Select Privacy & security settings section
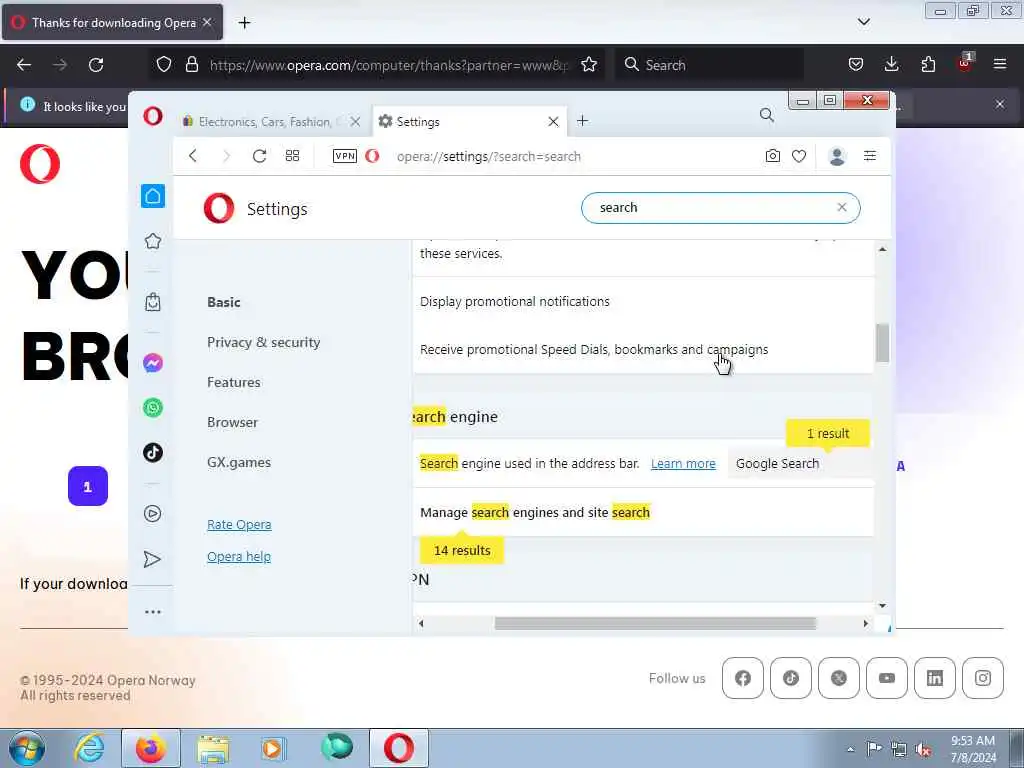Screen dimensions: 1024x768 pos(264,342)
